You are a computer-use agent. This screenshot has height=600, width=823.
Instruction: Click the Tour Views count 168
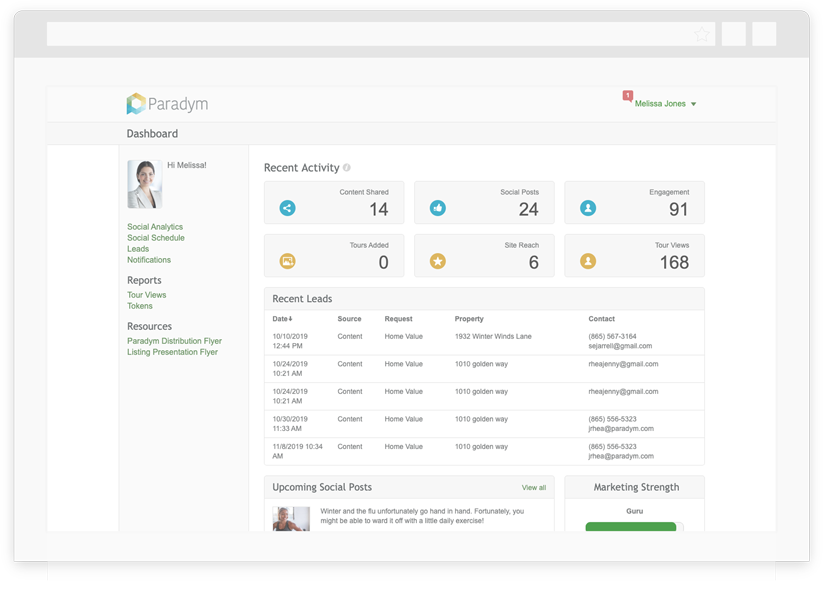(x=674, y=262)
